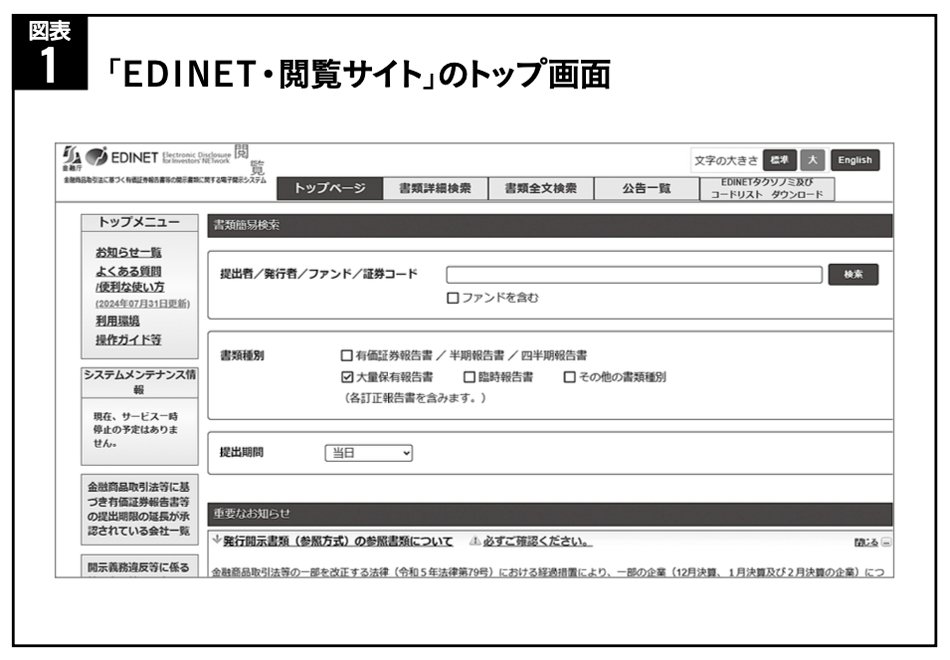Uncheck the 大量保有報告書 checkbox
Viewport: 950px width, 660px height.
(347, 377)
